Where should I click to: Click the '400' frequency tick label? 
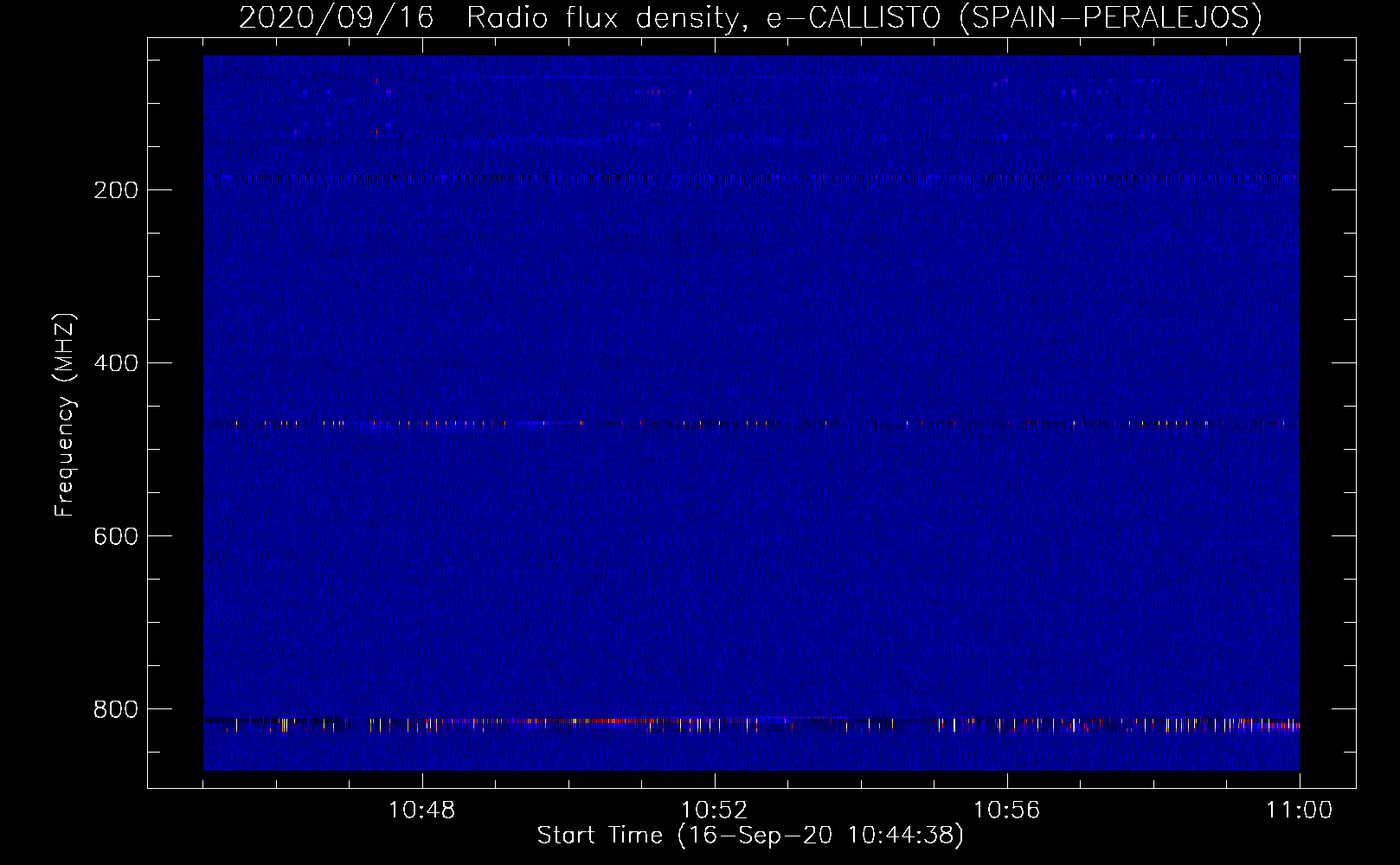click(116, 363)
